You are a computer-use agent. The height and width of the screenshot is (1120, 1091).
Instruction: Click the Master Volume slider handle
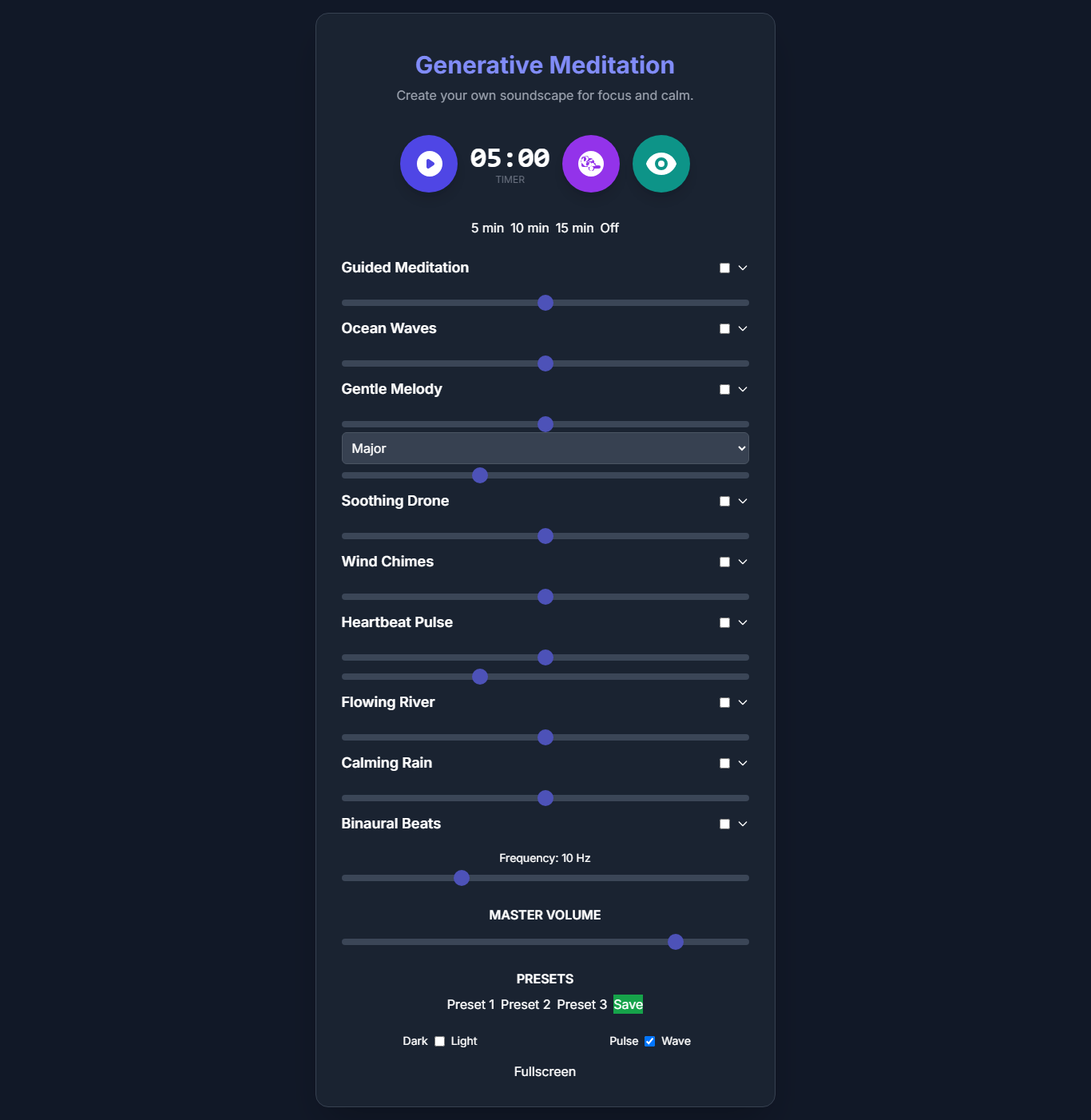[x=676, y=942]
